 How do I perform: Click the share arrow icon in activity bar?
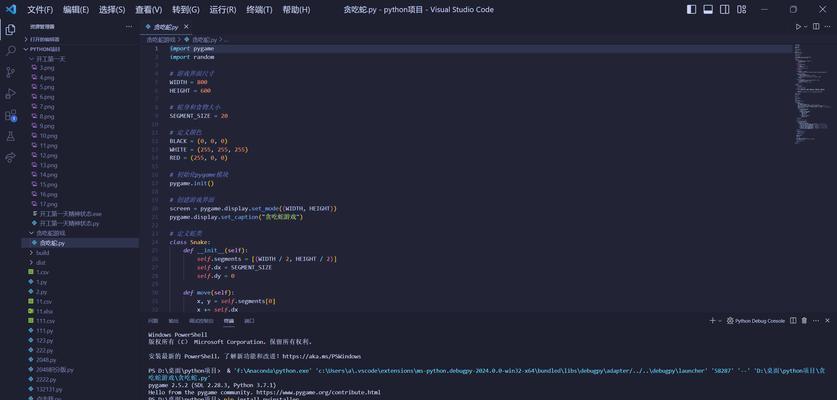coord(10,158)
